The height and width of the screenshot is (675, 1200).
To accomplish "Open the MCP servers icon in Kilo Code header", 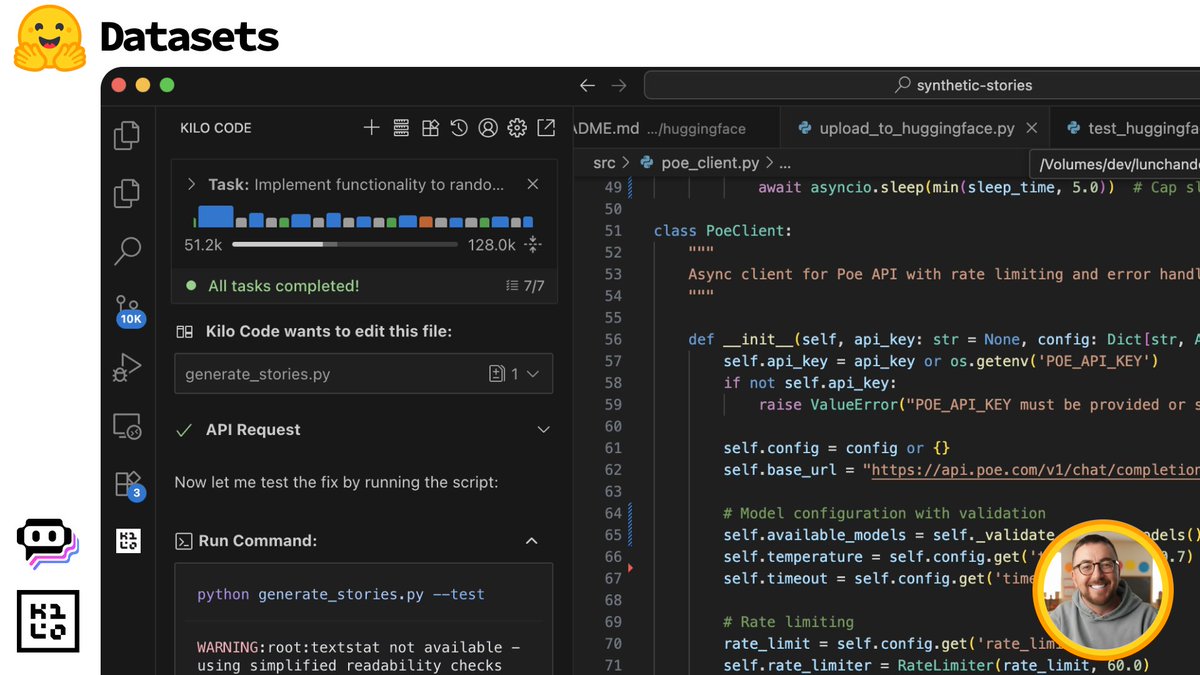I will point(401,128).
